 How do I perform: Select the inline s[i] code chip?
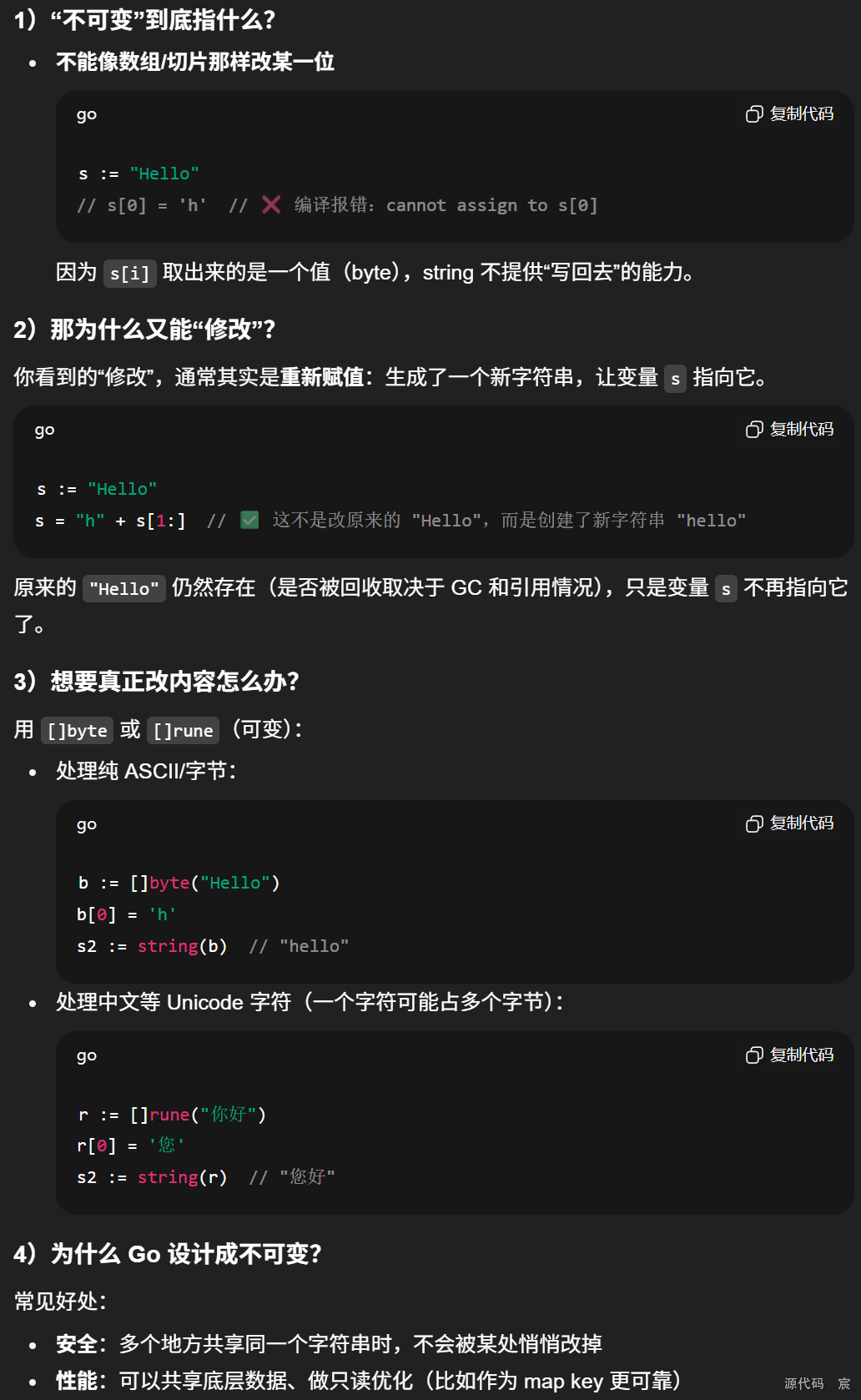click(129, 273)
